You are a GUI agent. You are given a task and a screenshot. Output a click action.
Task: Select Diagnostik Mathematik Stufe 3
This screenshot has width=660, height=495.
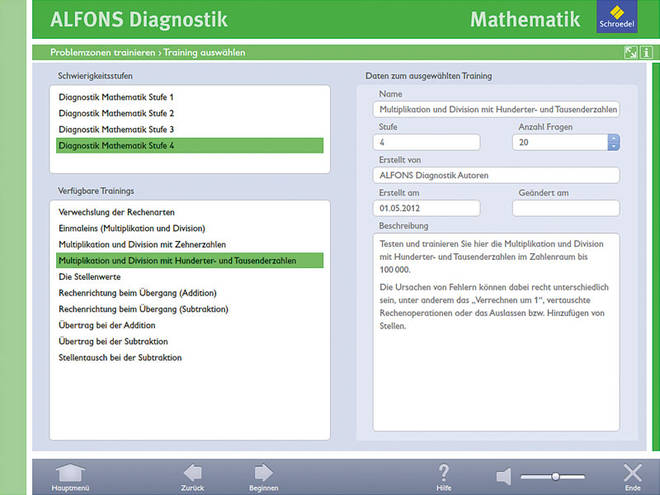pyautogui.click(x=190, y=129)
